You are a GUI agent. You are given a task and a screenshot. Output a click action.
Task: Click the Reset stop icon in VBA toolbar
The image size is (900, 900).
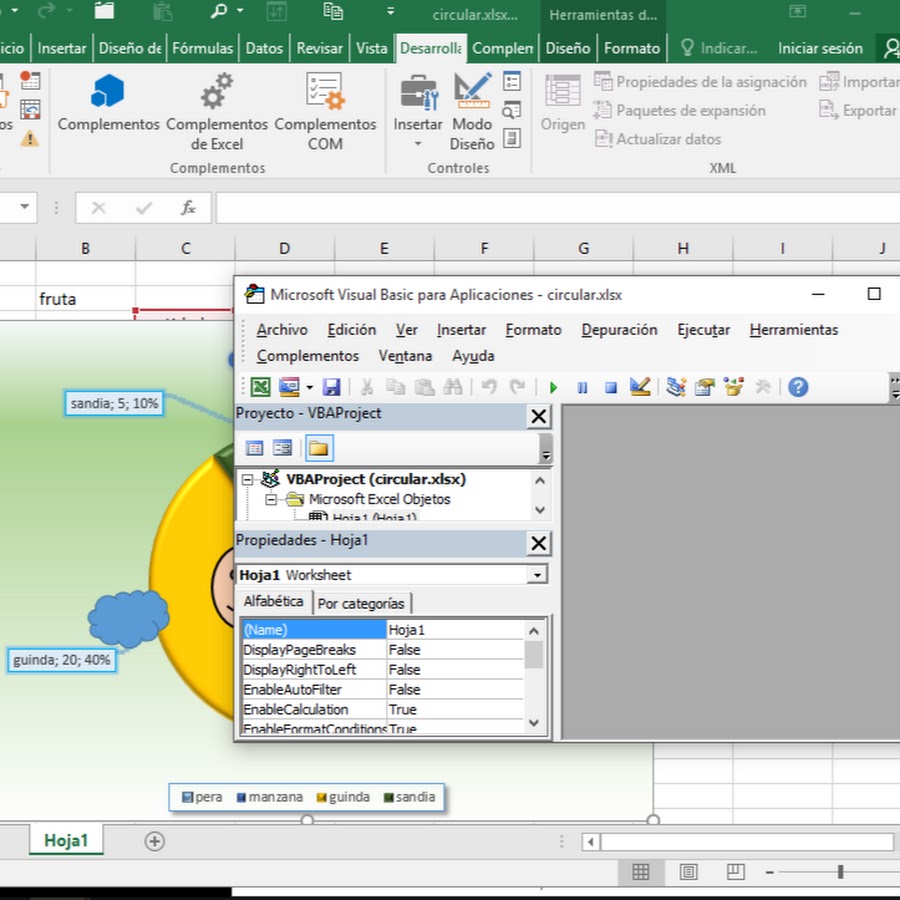click(610, 388)
